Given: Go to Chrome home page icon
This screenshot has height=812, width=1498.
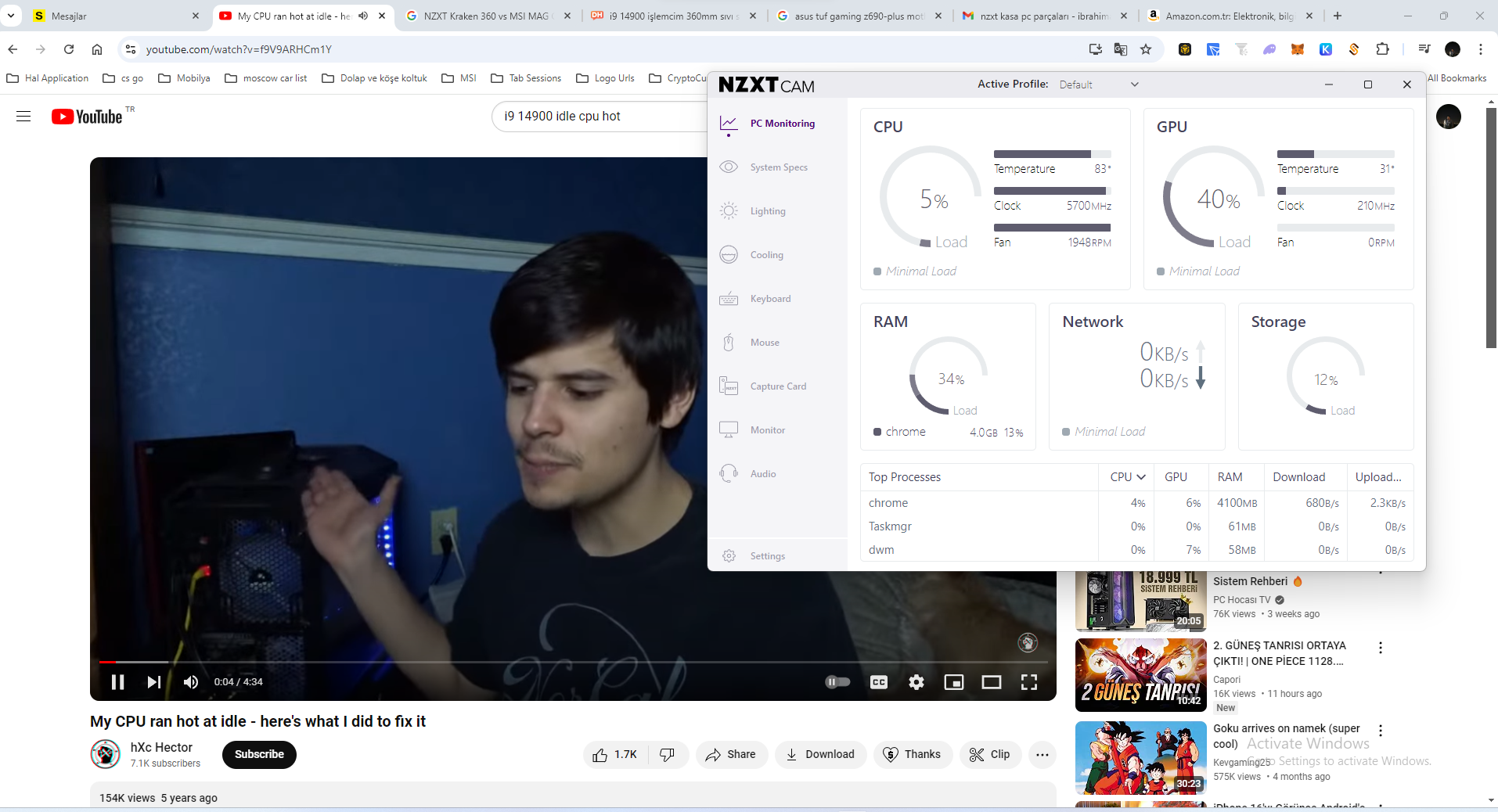Looking at the screenshot, I should click(x=97, y=49).
